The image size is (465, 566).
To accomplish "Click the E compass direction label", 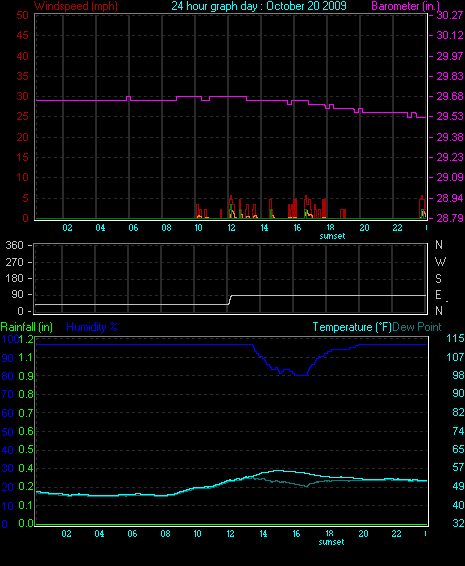I will (x=438, y=295).
